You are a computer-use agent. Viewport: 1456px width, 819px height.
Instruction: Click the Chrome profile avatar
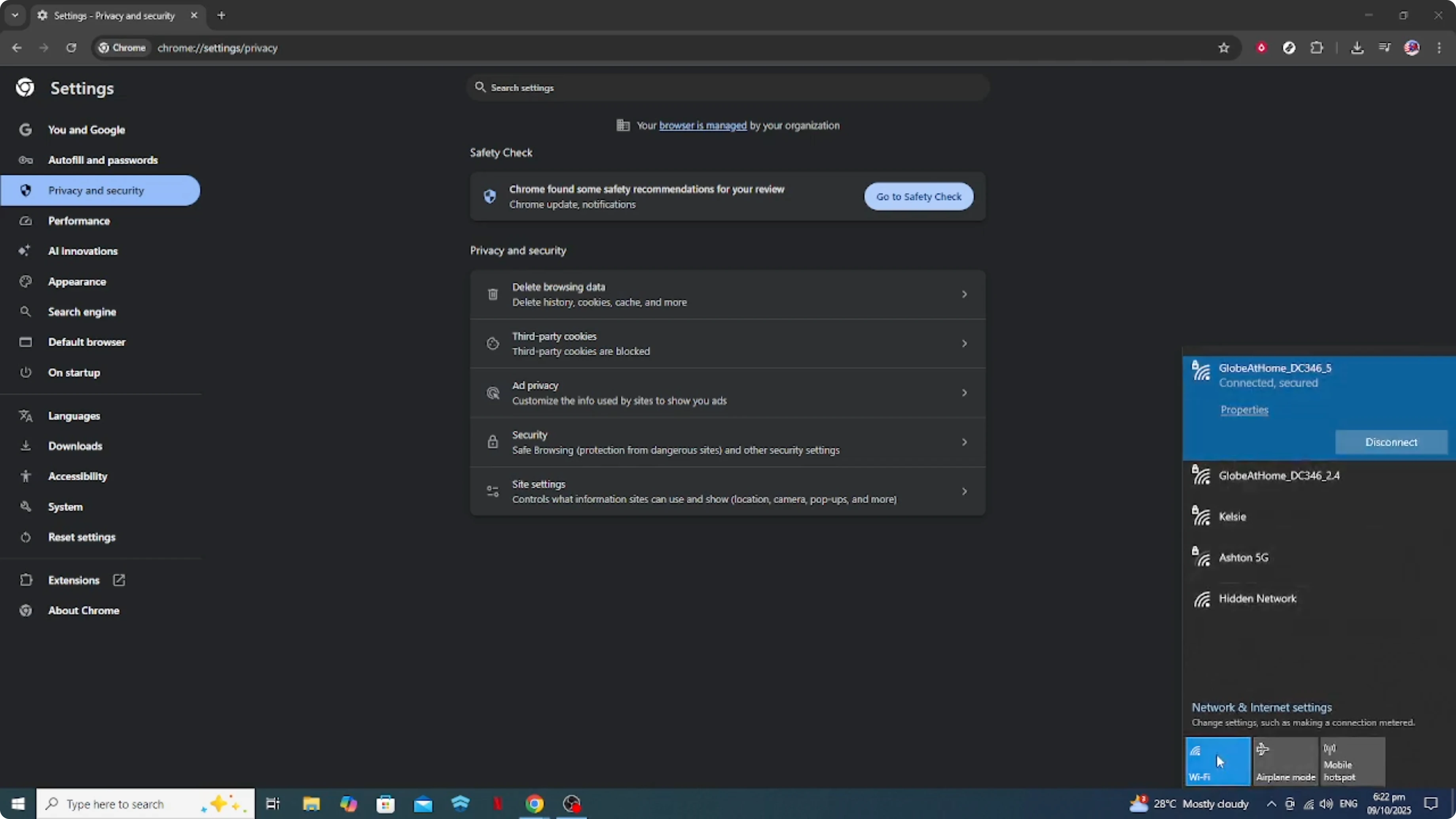(x=1412, y=47)
